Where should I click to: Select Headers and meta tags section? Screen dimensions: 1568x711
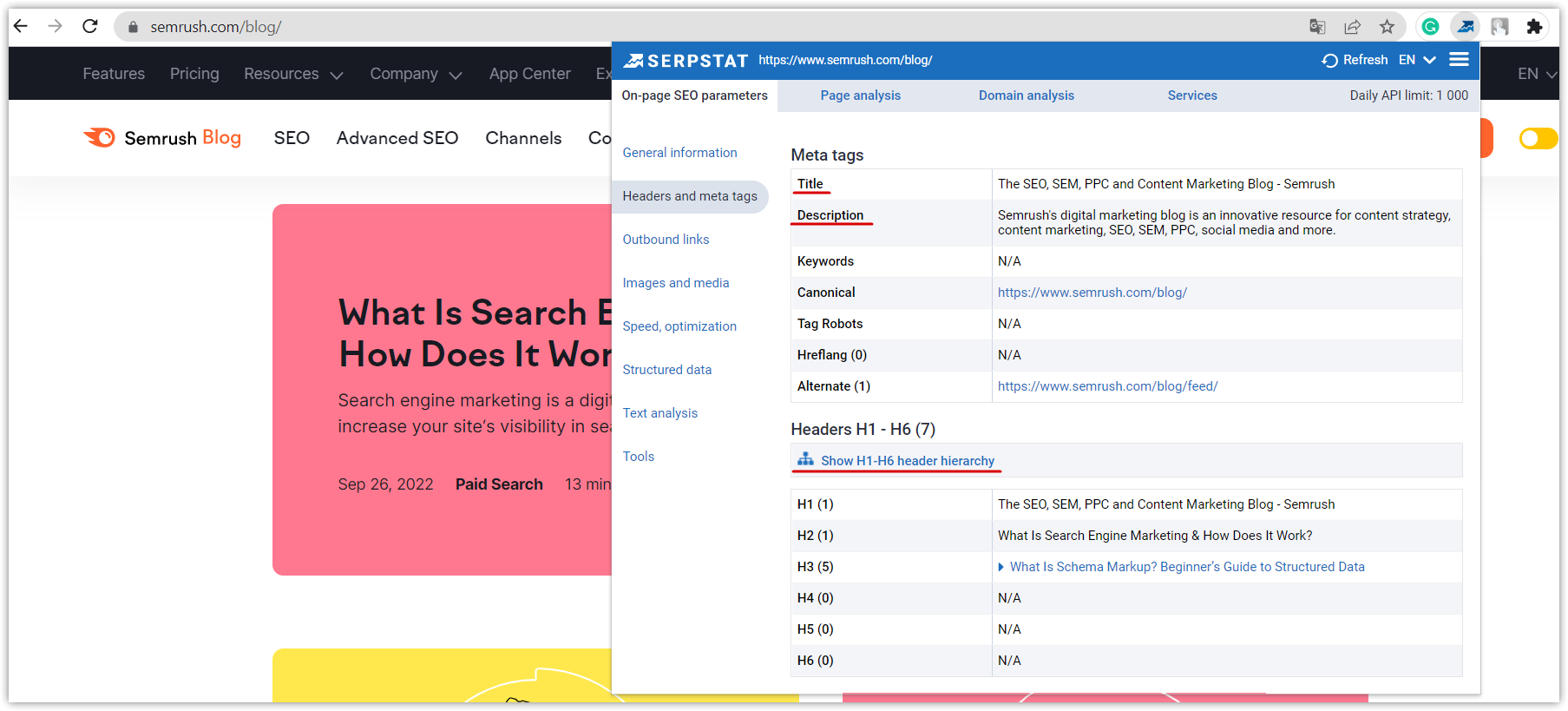point(690,196)
